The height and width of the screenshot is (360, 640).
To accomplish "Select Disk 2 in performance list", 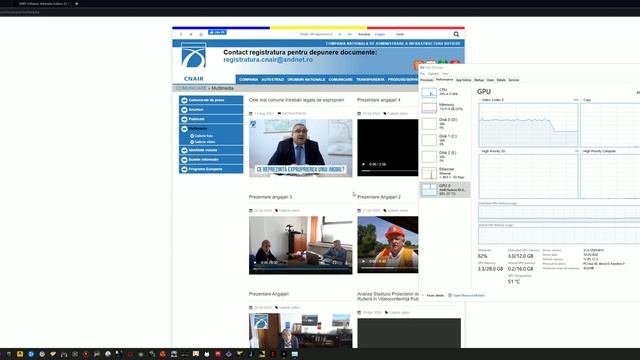I will pyautogui.click(x=445, y=156).
